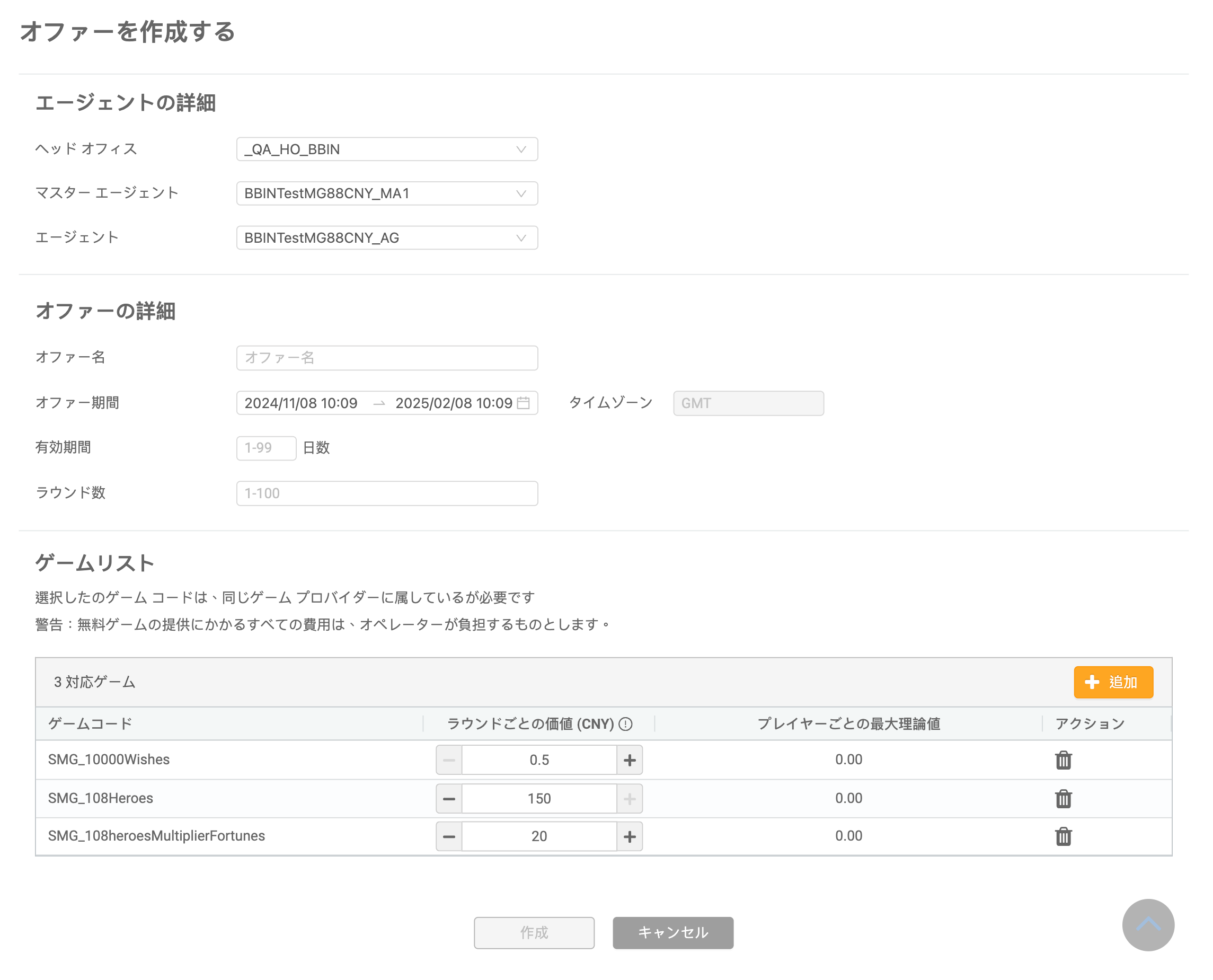1213x980 pixels.
Task: Delete the SMG_10000Wishes game row
Action: click(1063, 760)
